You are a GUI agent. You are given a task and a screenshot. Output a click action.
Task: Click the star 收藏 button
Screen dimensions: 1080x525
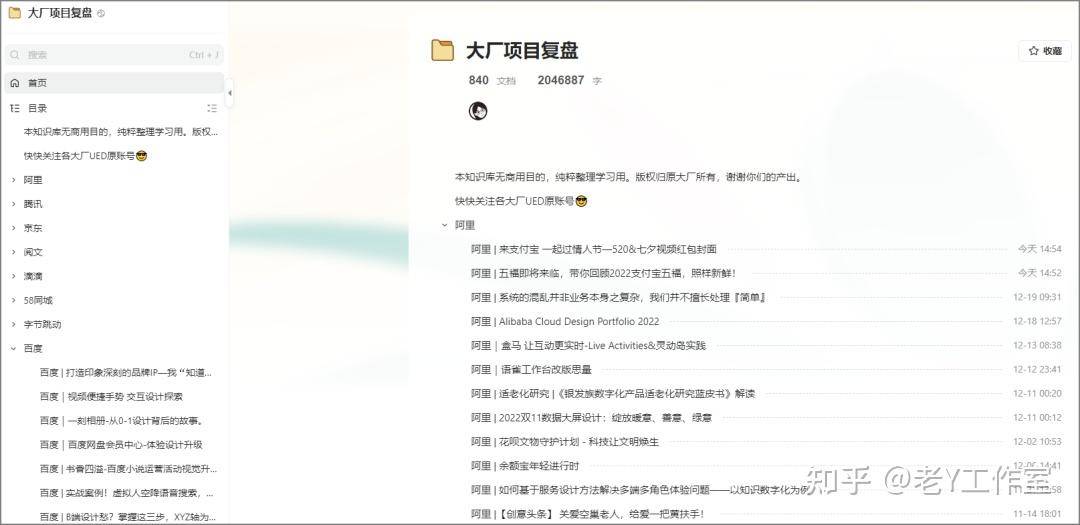[1045, 50]
